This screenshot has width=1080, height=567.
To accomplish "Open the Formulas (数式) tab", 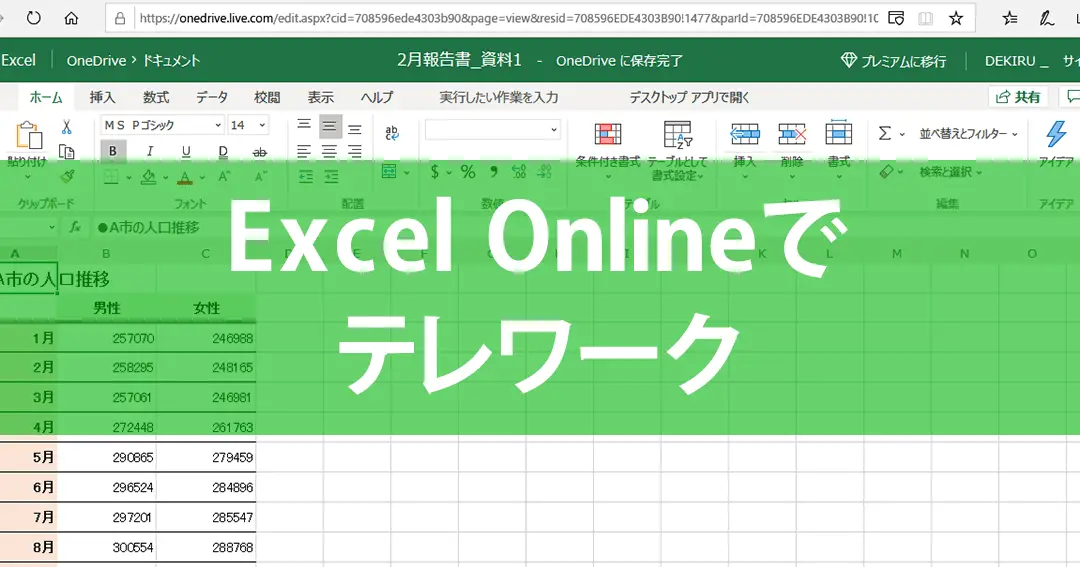I will 156,97.
